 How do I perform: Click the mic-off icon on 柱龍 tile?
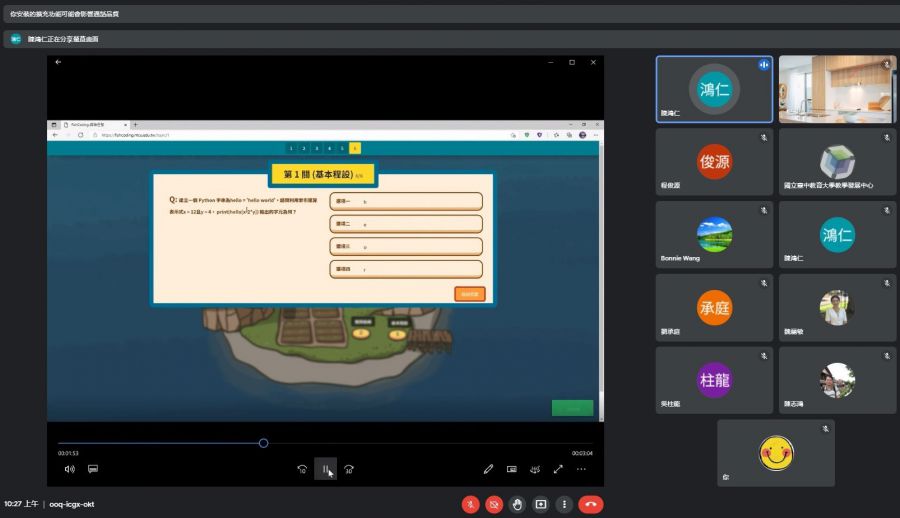pyautogui.click(x=764, y=356)
